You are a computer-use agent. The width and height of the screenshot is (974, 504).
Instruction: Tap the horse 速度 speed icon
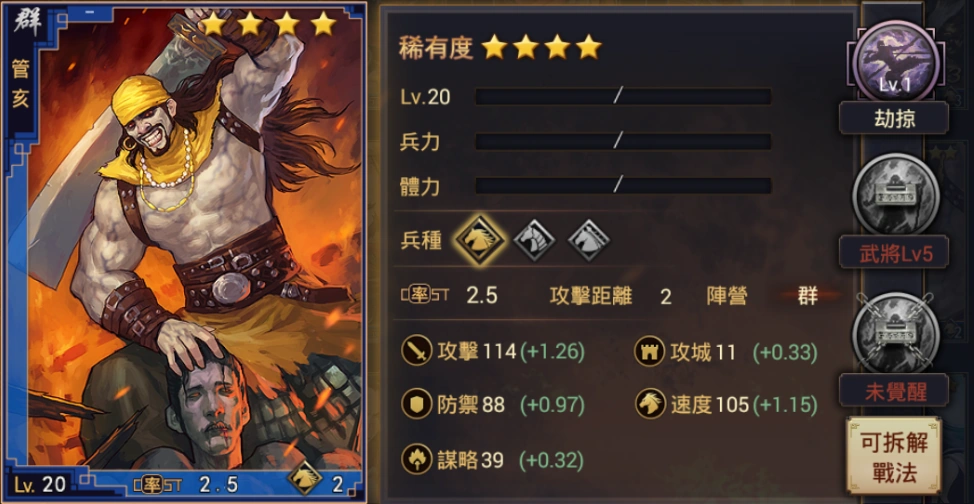tap(649, 405)
